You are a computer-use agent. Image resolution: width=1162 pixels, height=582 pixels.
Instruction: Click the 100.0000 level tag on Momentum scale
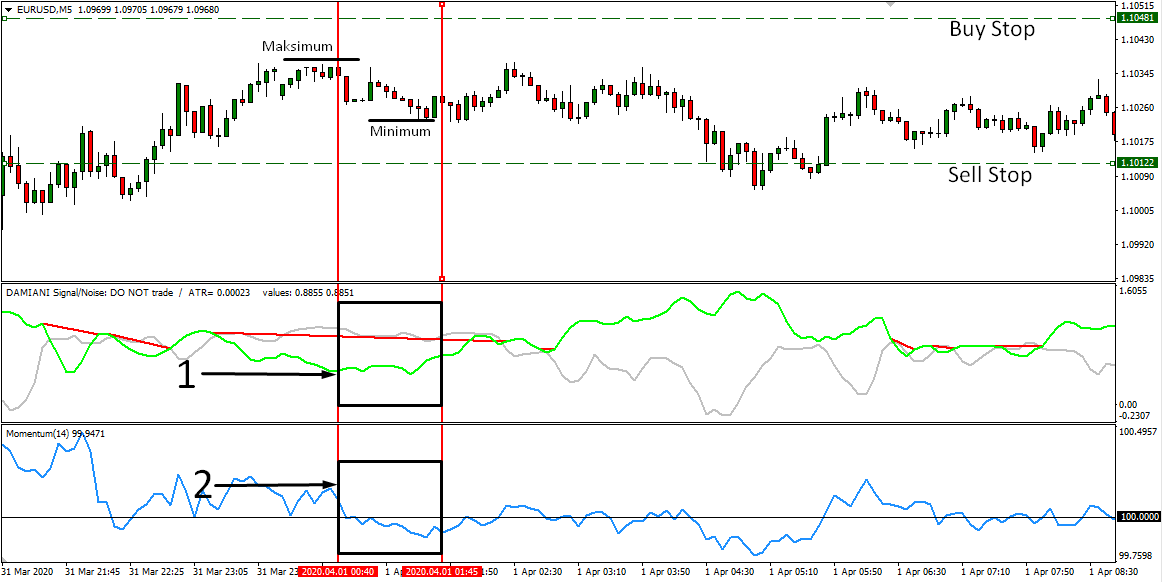(x=1139, y=517)
